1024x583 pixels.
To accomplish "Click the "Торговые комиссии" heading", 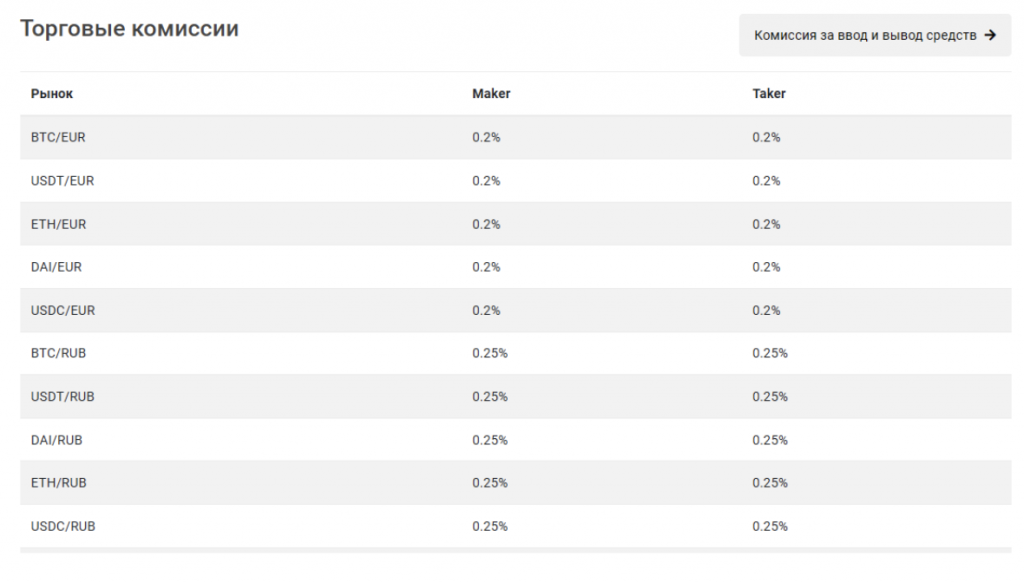I will [129, 29].
